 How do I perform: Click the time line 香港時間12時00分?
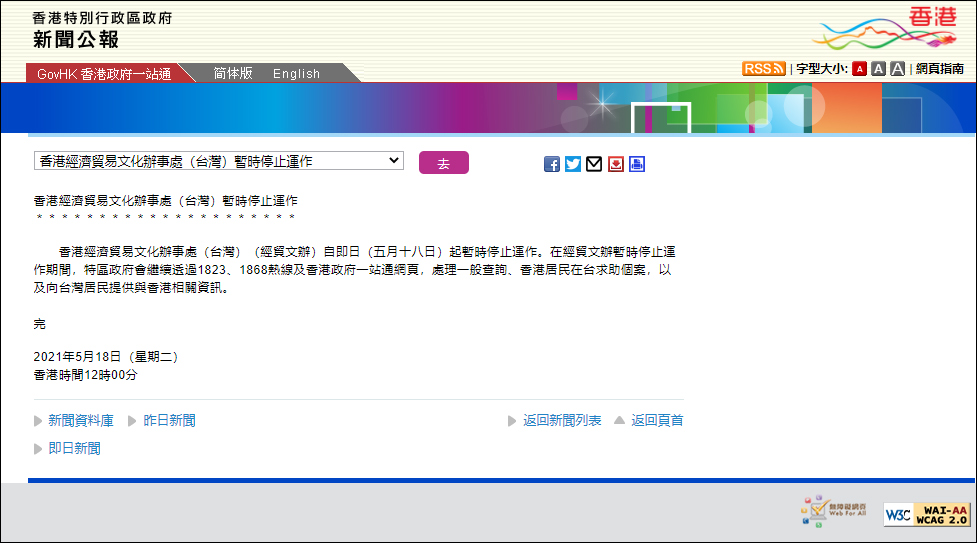(x=85, y=375)
